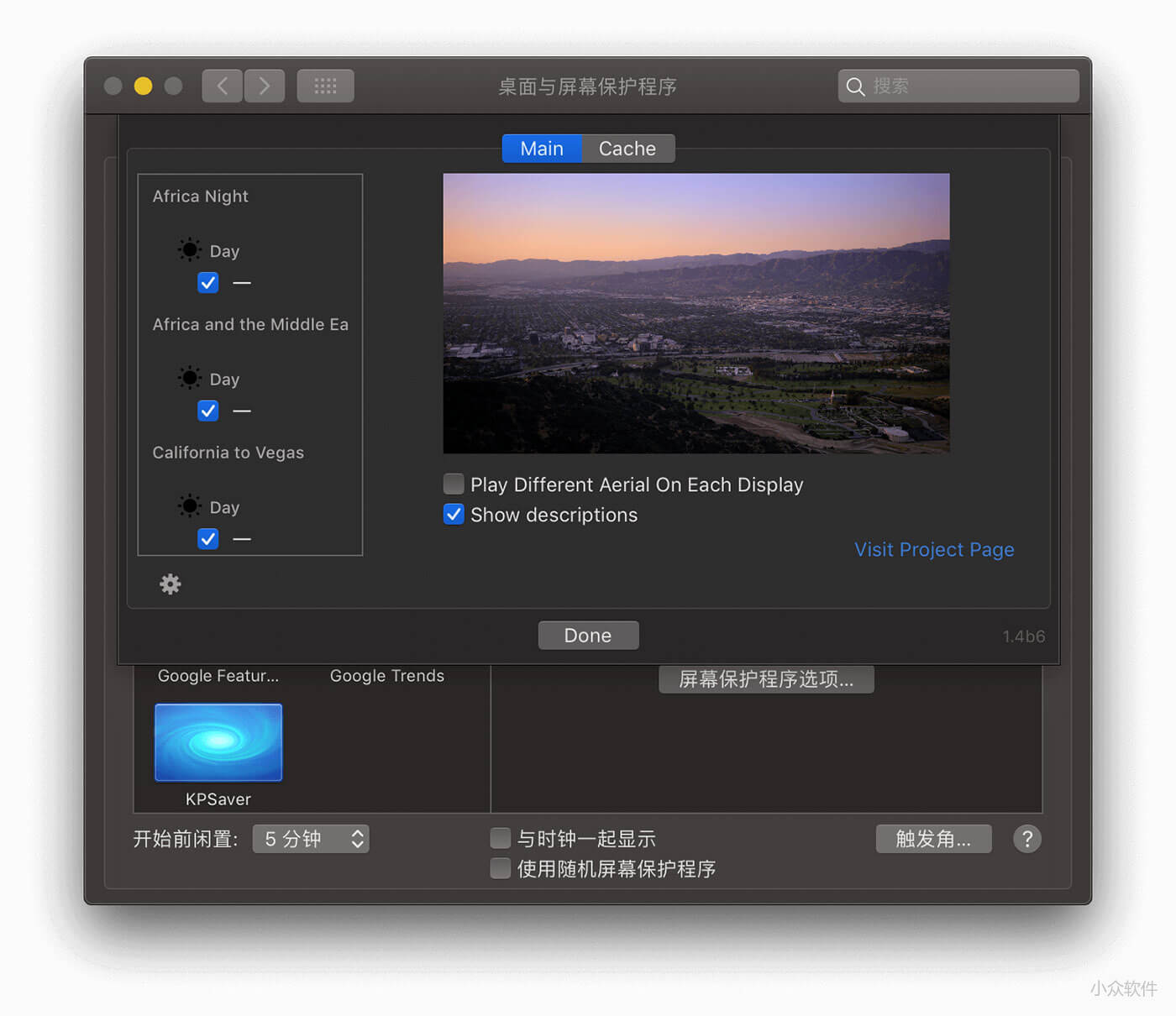The image size is (1176, 1016).
Task: Click the Done button
Action: coord(587,635)
